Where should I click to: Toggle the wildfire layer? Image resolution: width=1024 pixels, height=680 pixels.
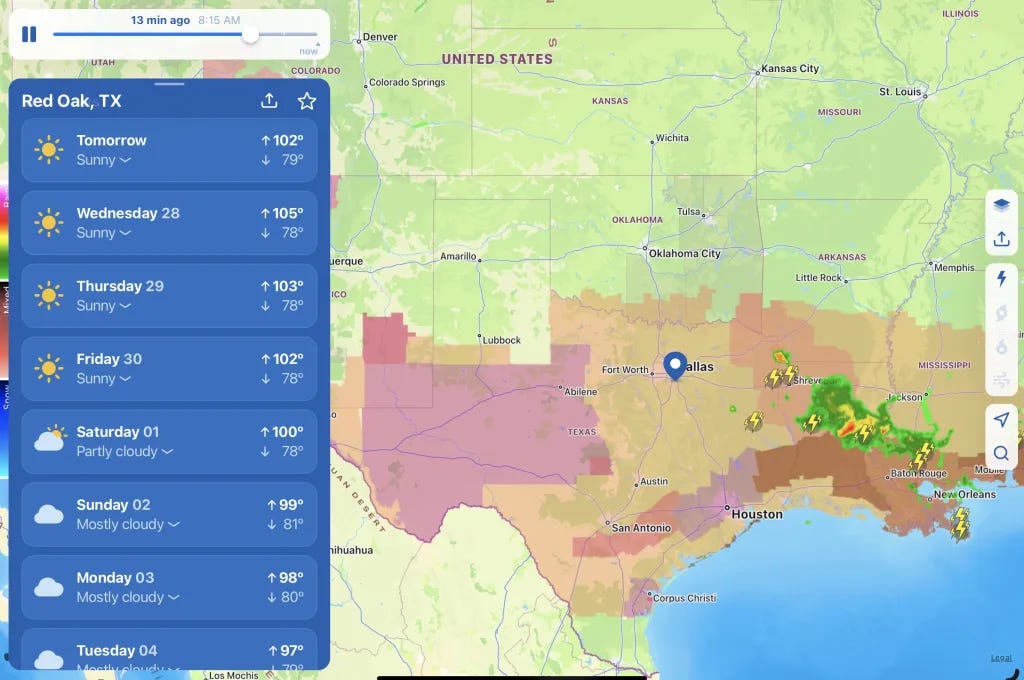coord(1001,346)
